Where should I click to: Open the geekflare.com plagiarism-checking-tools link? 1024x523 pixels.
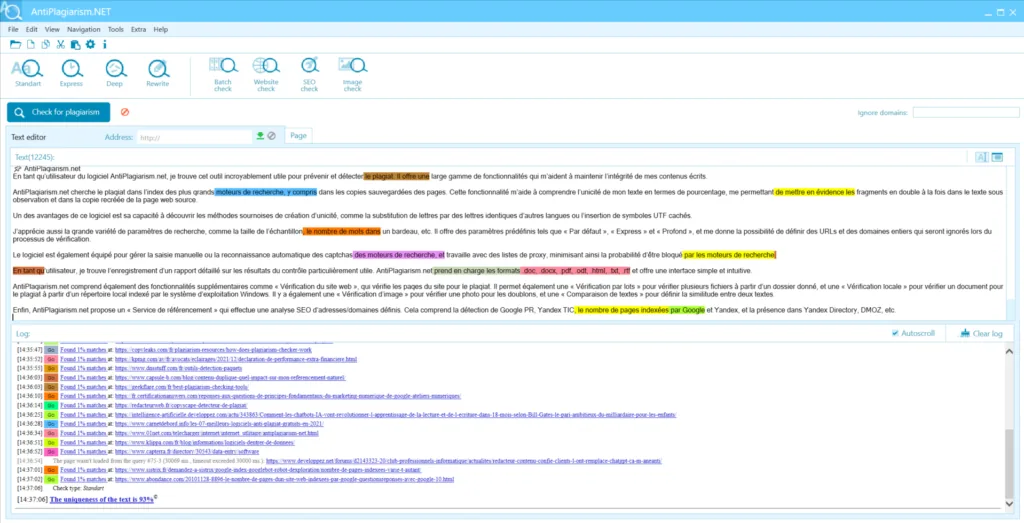point(182,387)
